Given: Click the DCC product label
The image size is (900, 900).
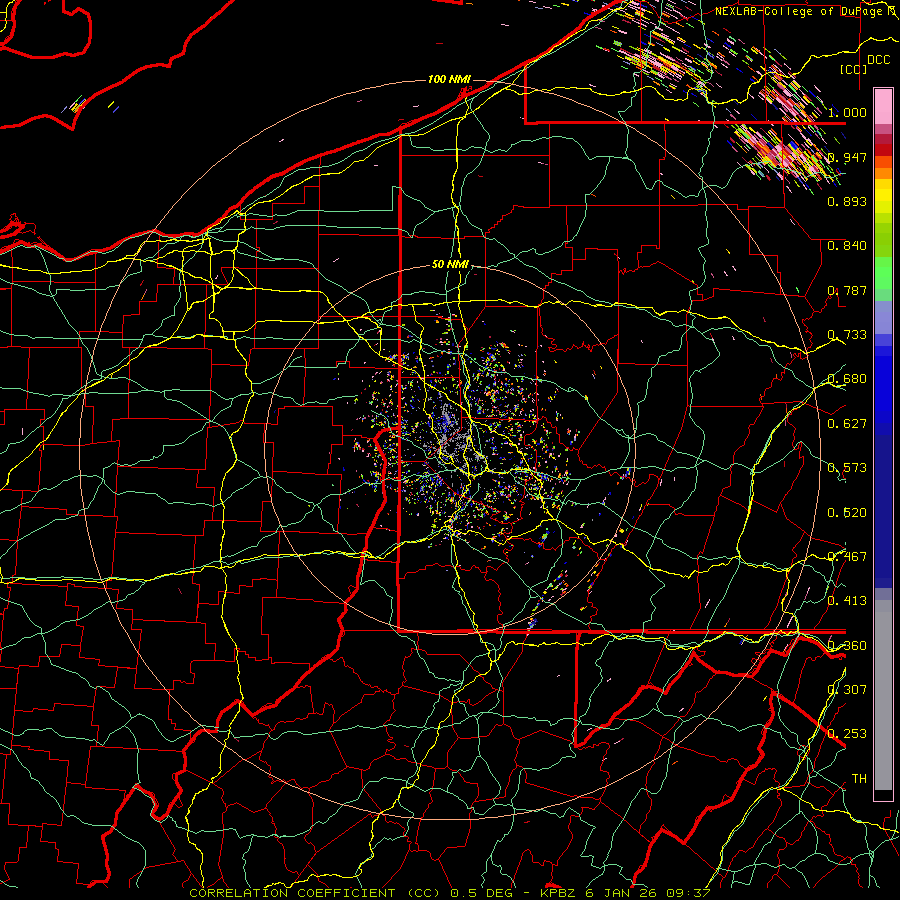Looking at the screenshot, I should click(878, 60).
